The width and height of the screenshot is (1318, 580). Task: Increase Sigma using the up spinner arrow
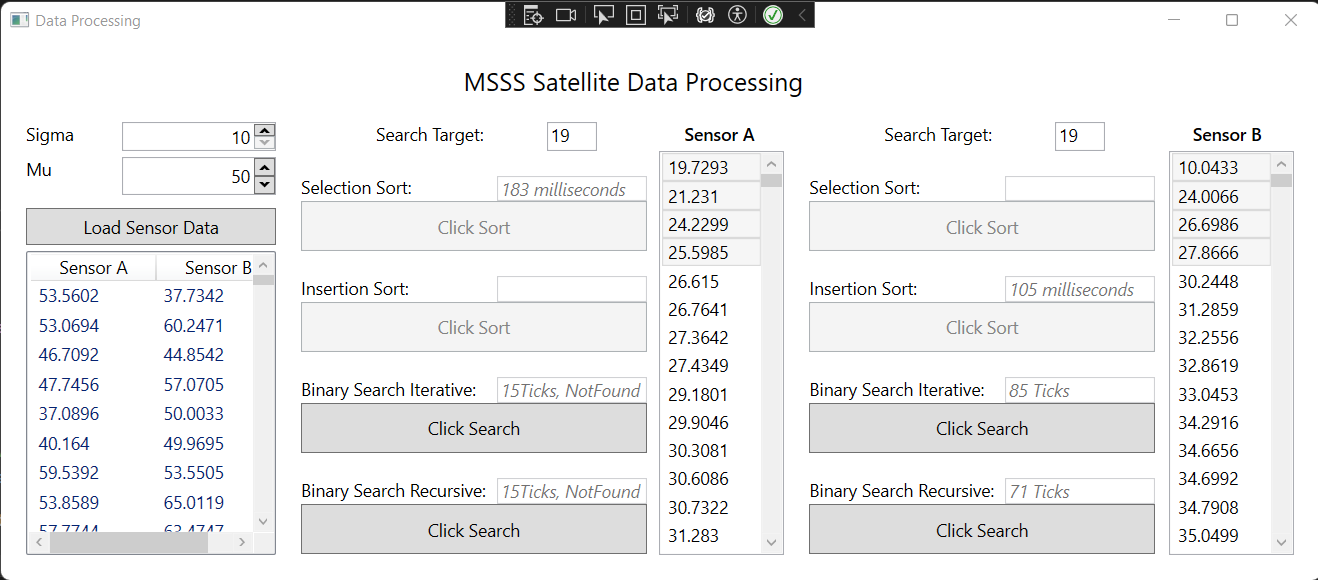tap(262, 129)
